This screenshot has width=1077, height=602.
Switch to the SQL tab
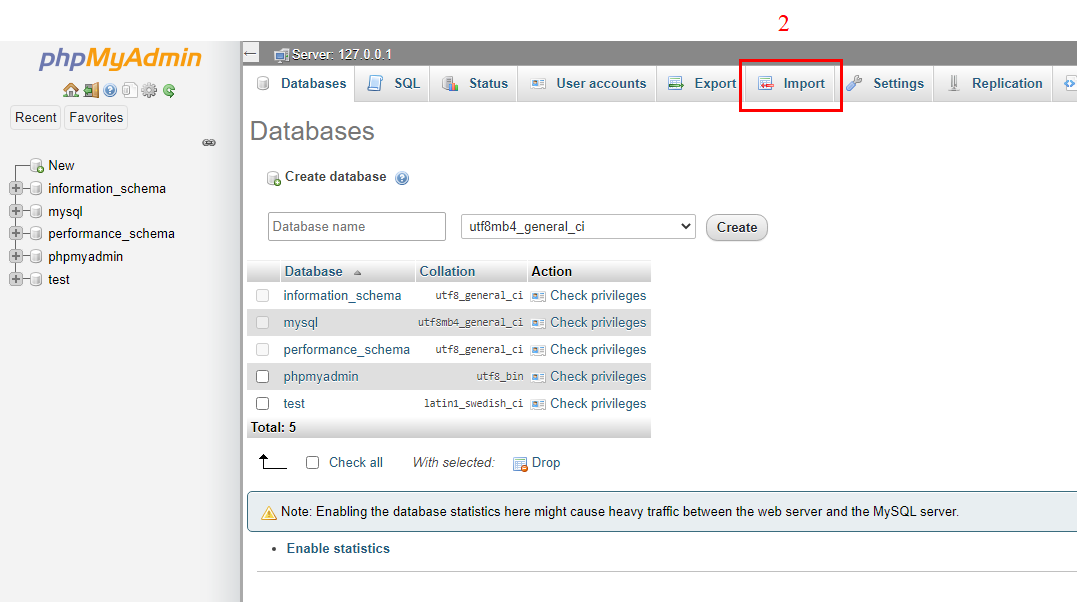tap(393, 84)
